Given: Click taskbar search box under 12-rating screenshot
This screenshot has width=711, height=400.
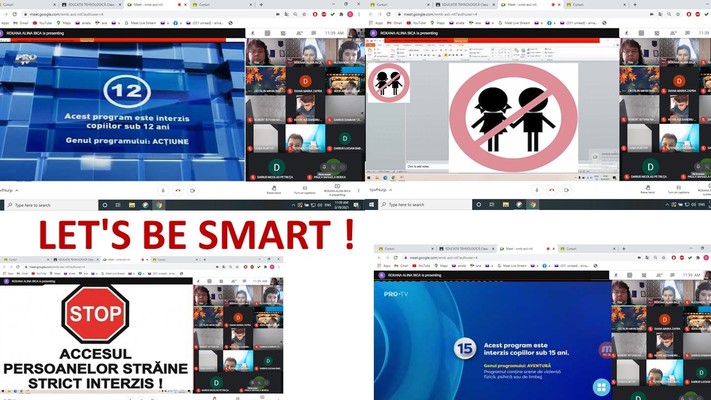Looking at the screenshot, I should tap(52, 205).
